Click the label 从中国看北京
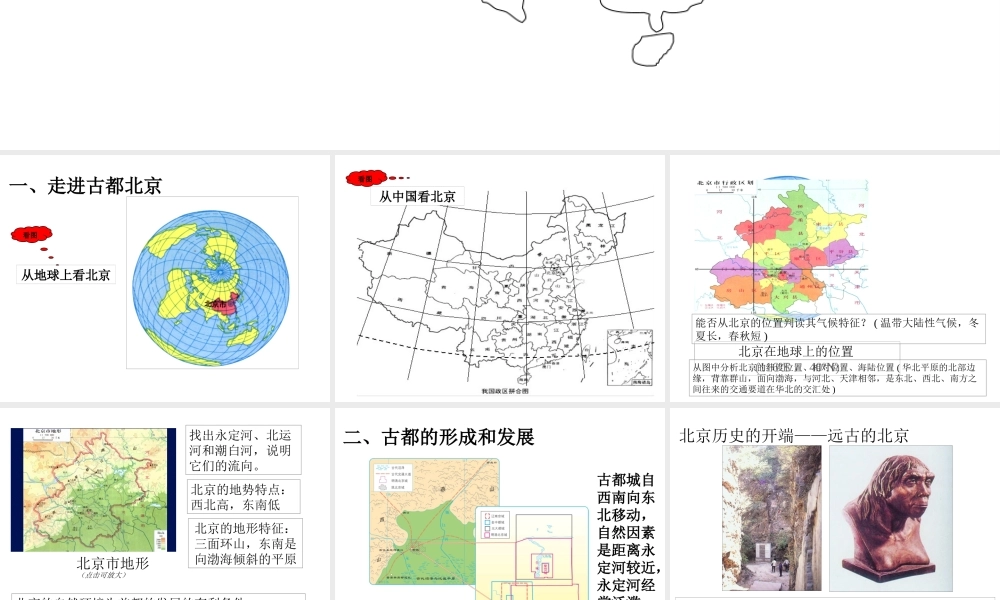 [417, 196]
